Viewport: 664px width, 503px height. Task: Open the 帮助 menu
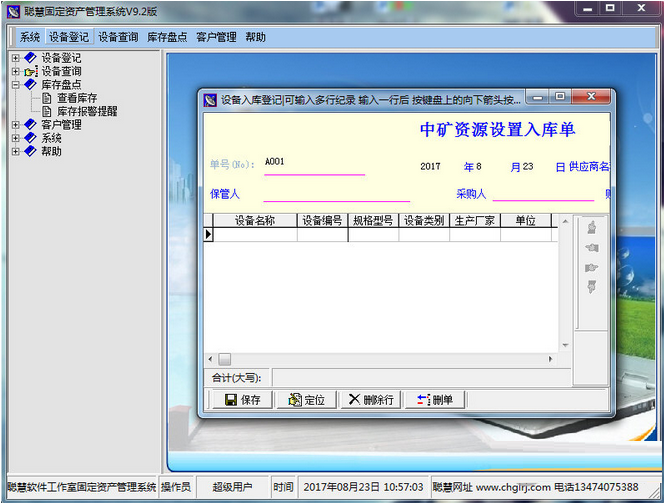255,37
